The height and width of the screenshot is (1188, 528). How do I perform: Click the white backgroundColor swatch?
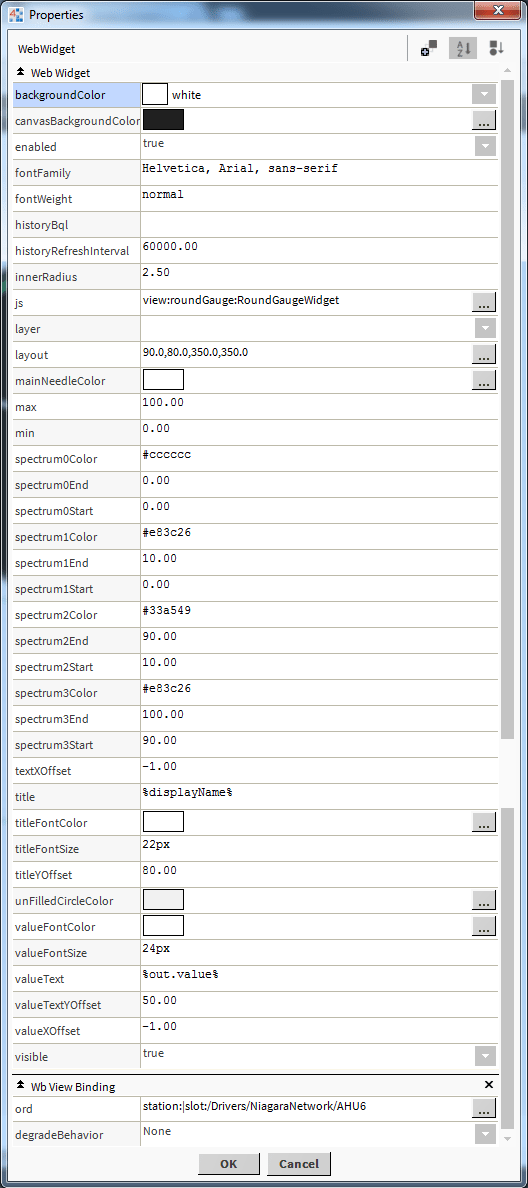pos(155,94)
